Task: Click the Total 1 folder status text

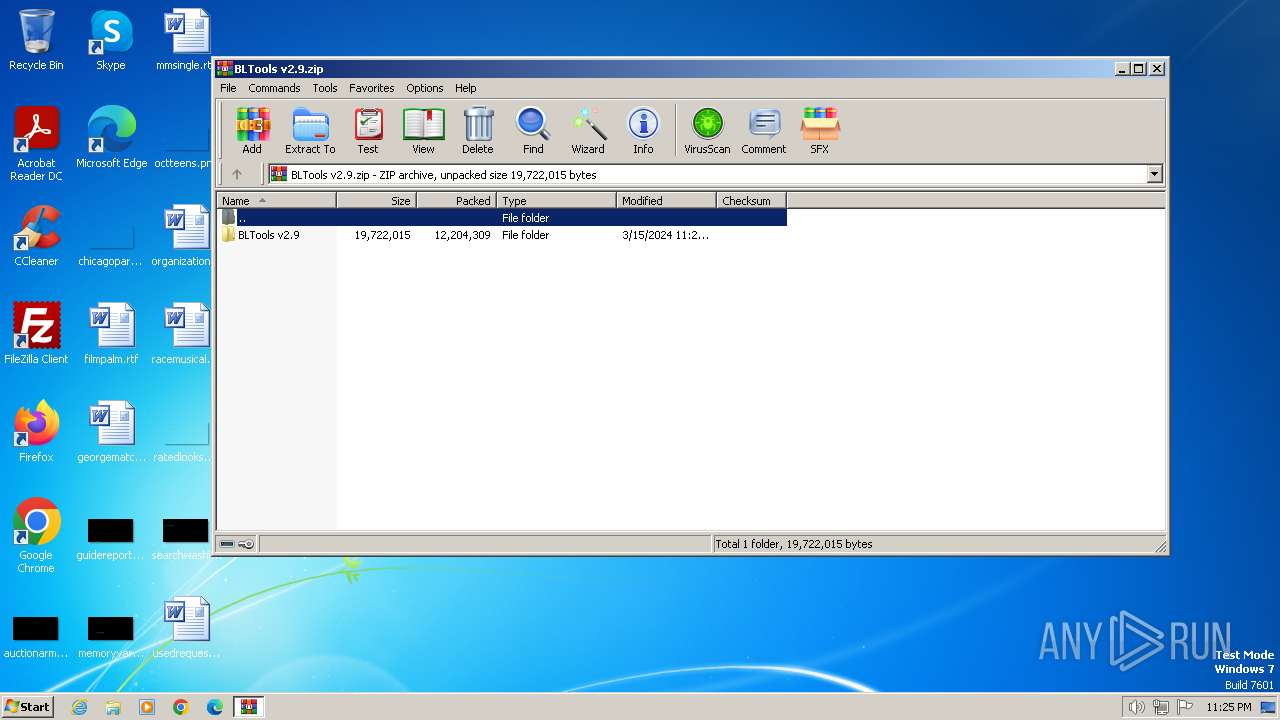Action: tap(793, 544)
